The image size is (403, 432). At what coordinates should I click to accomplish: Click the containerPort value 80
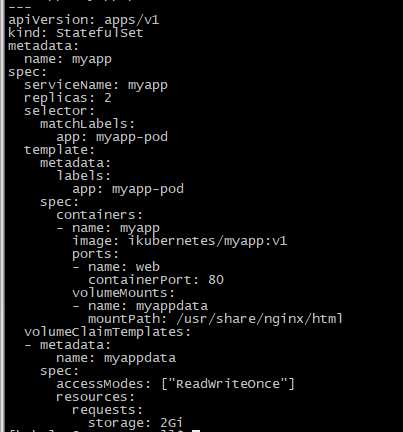(216, 280)
